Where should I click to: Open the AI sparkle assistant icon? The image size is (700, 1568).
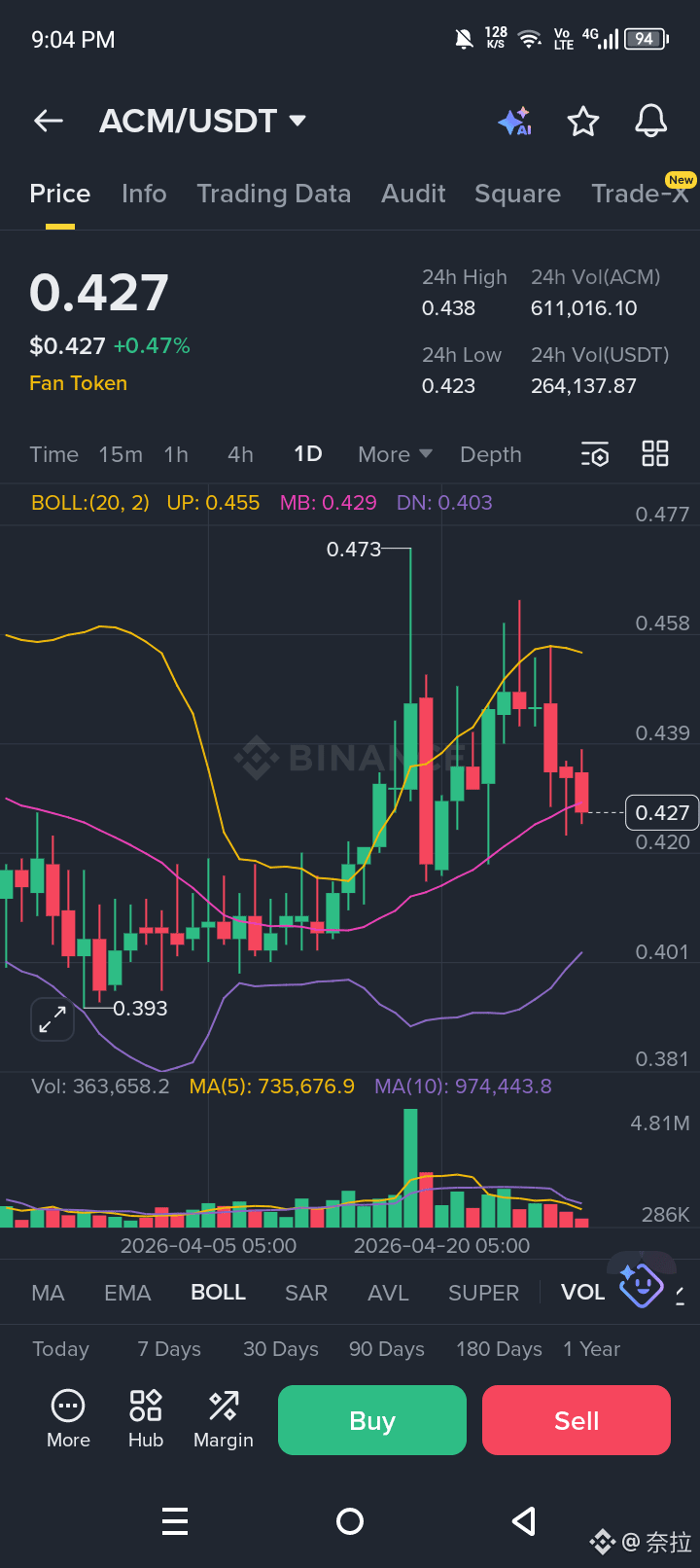tap(514, 122)
